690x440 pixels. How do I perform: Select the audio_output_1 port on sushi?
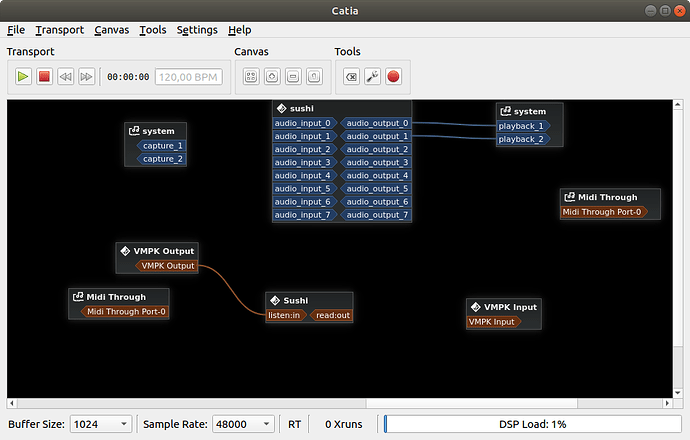[x=376, y=136]
